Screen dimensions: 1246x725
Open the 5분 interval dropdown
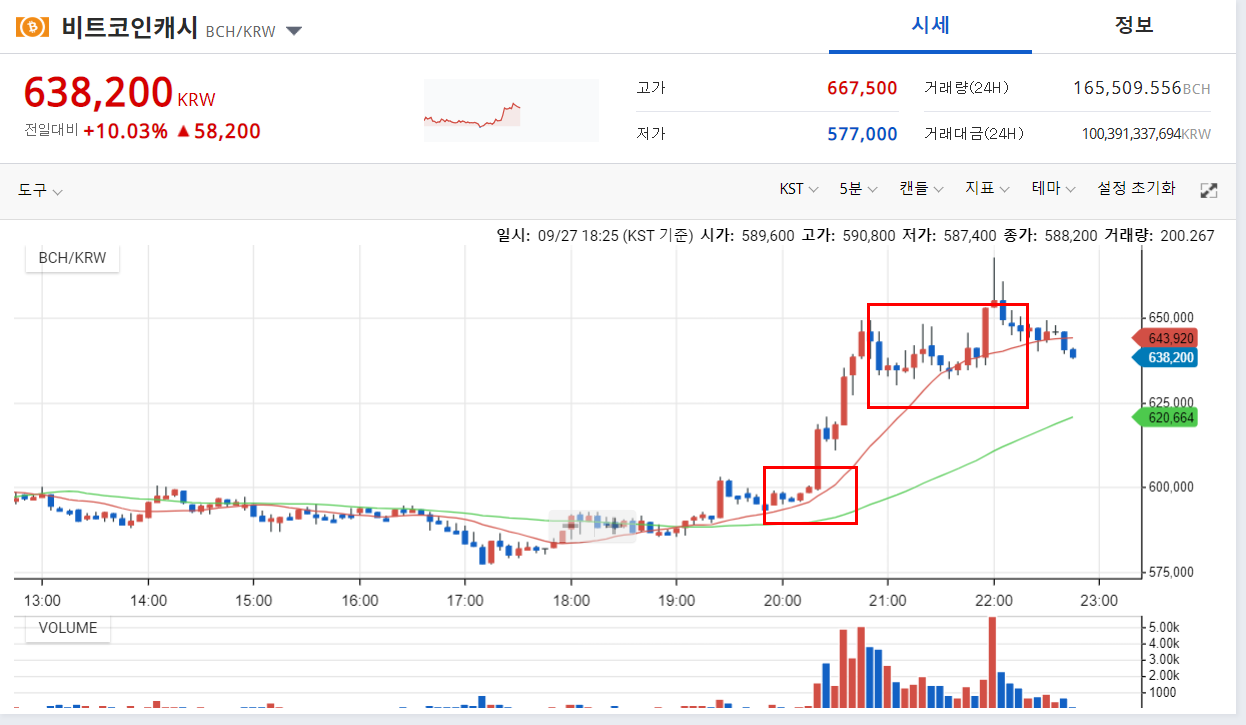(x=859, y=189)
